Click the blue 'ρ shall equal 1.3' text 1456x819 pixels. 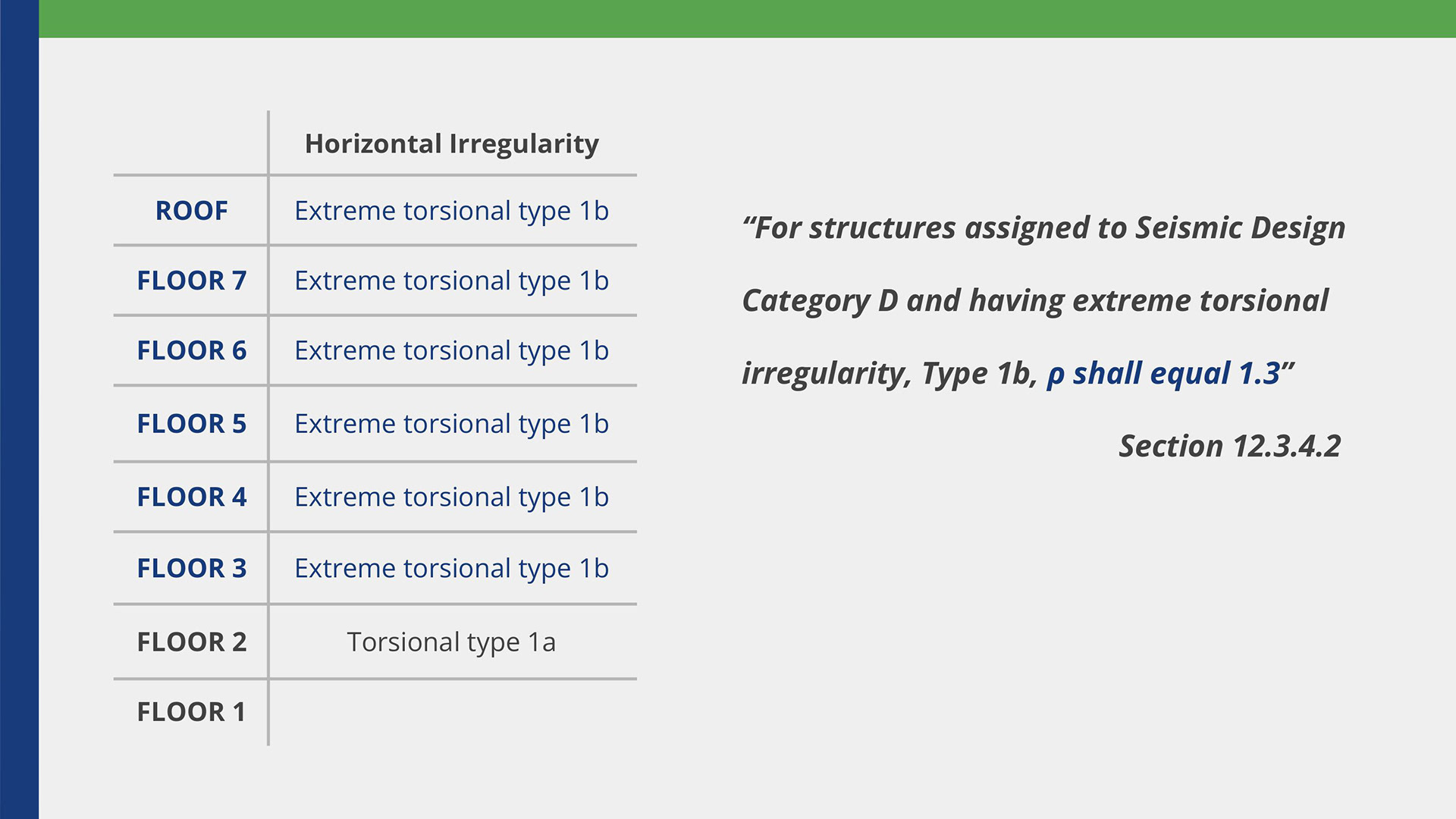[1164, 374]
